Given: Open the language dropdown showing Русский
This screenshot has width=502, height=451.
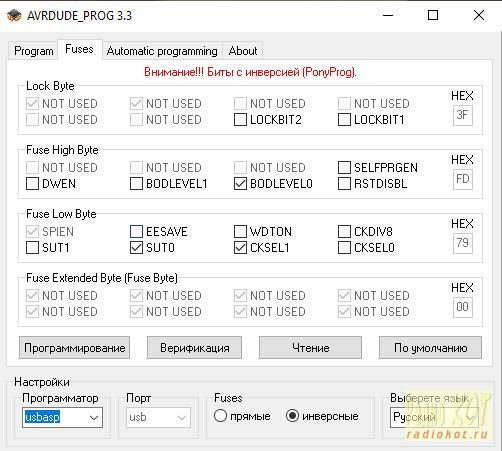Looking at the screenshot, I should (x=434, y=417).
